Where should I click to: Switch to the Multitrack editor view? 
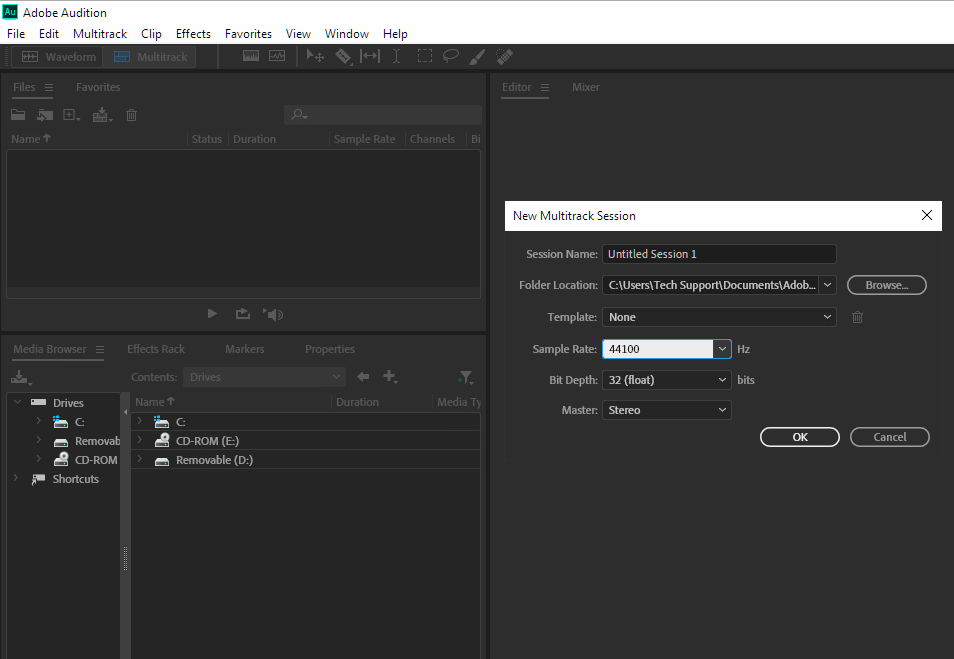(x=150, y=57)
